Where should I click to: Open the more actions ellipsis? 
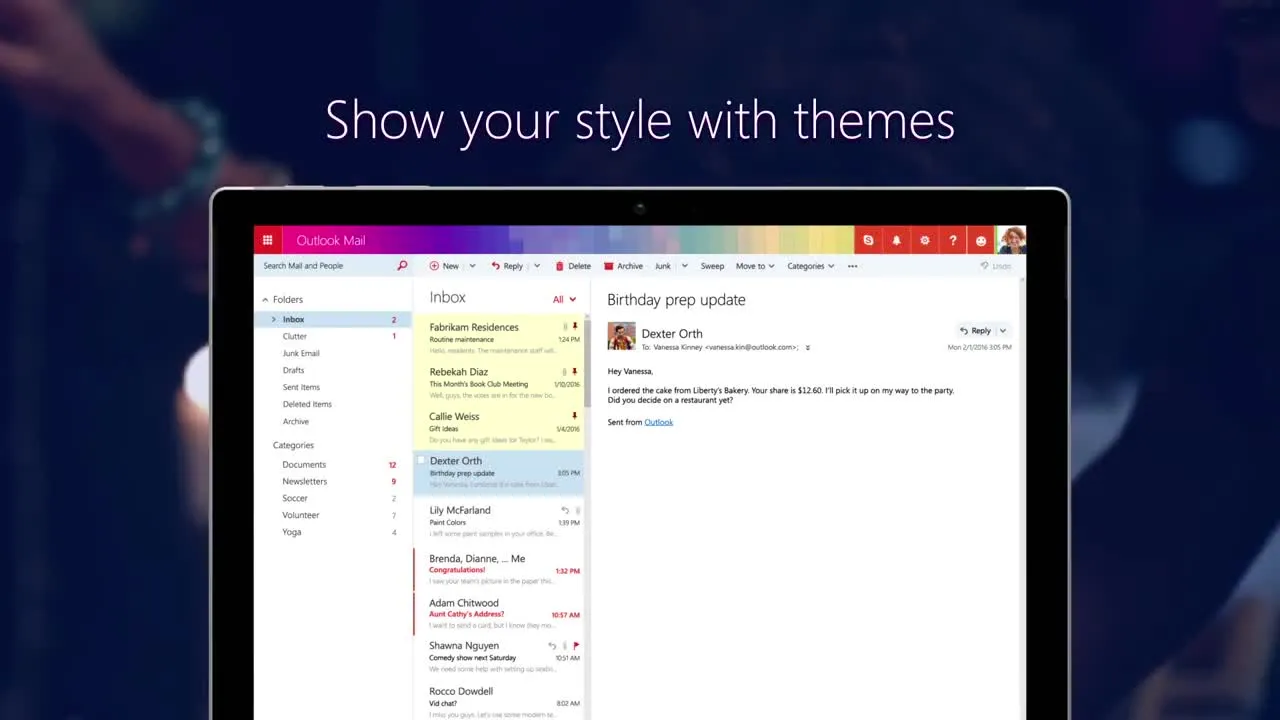[852, 266]
